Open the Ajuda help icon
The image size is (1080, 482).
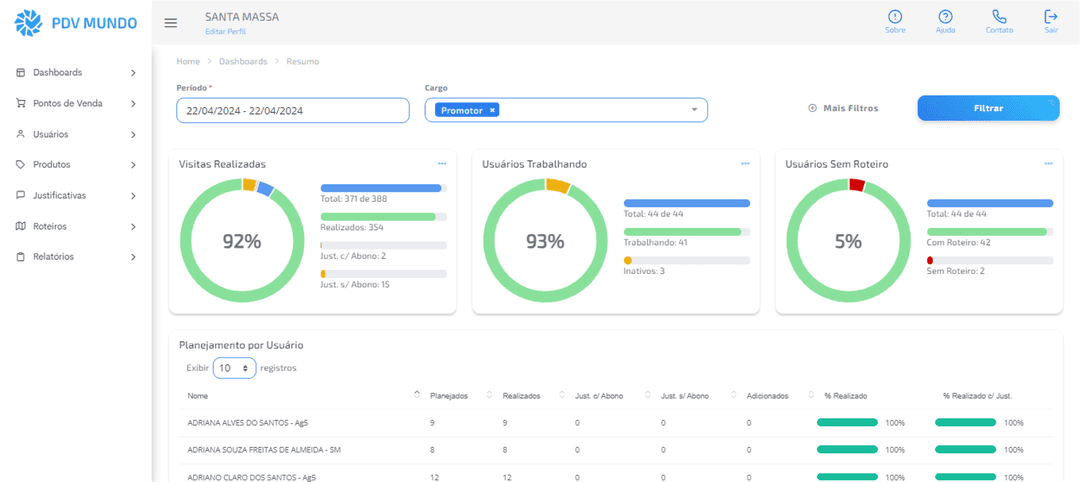(x=945, y=17)
